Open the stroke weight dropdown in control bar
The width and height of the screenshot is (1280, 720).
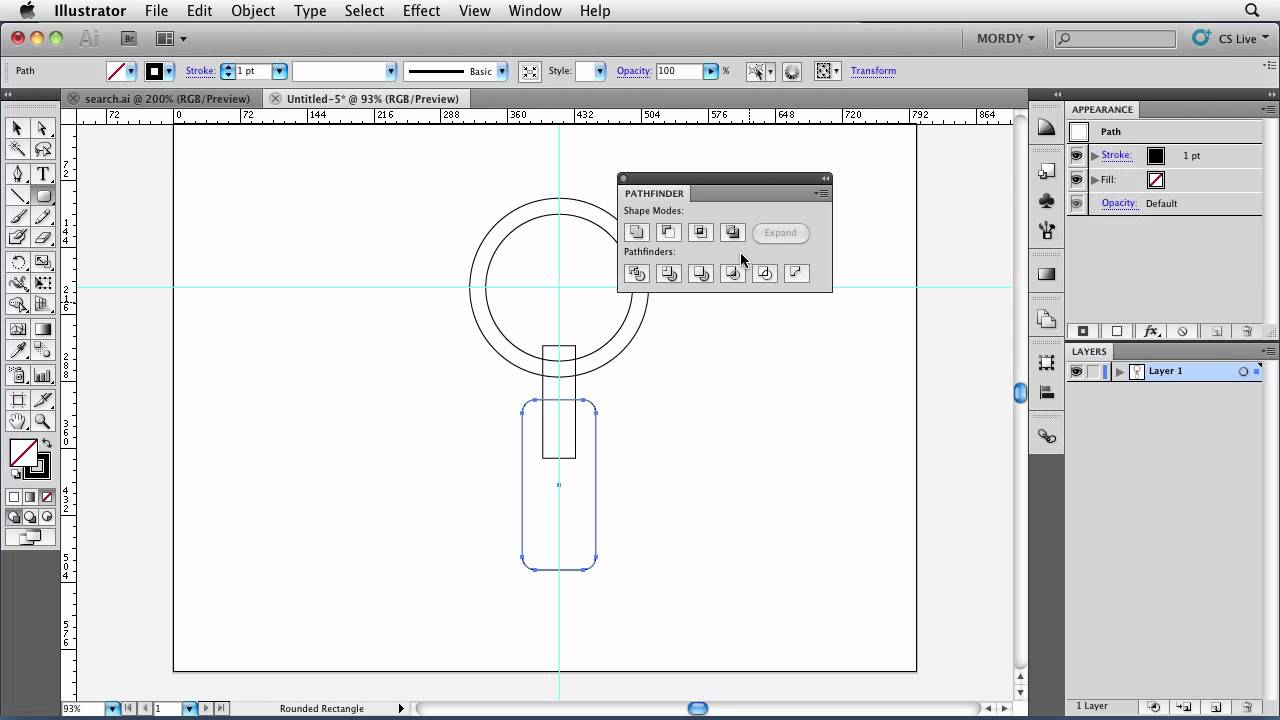(x=279, y=71)
